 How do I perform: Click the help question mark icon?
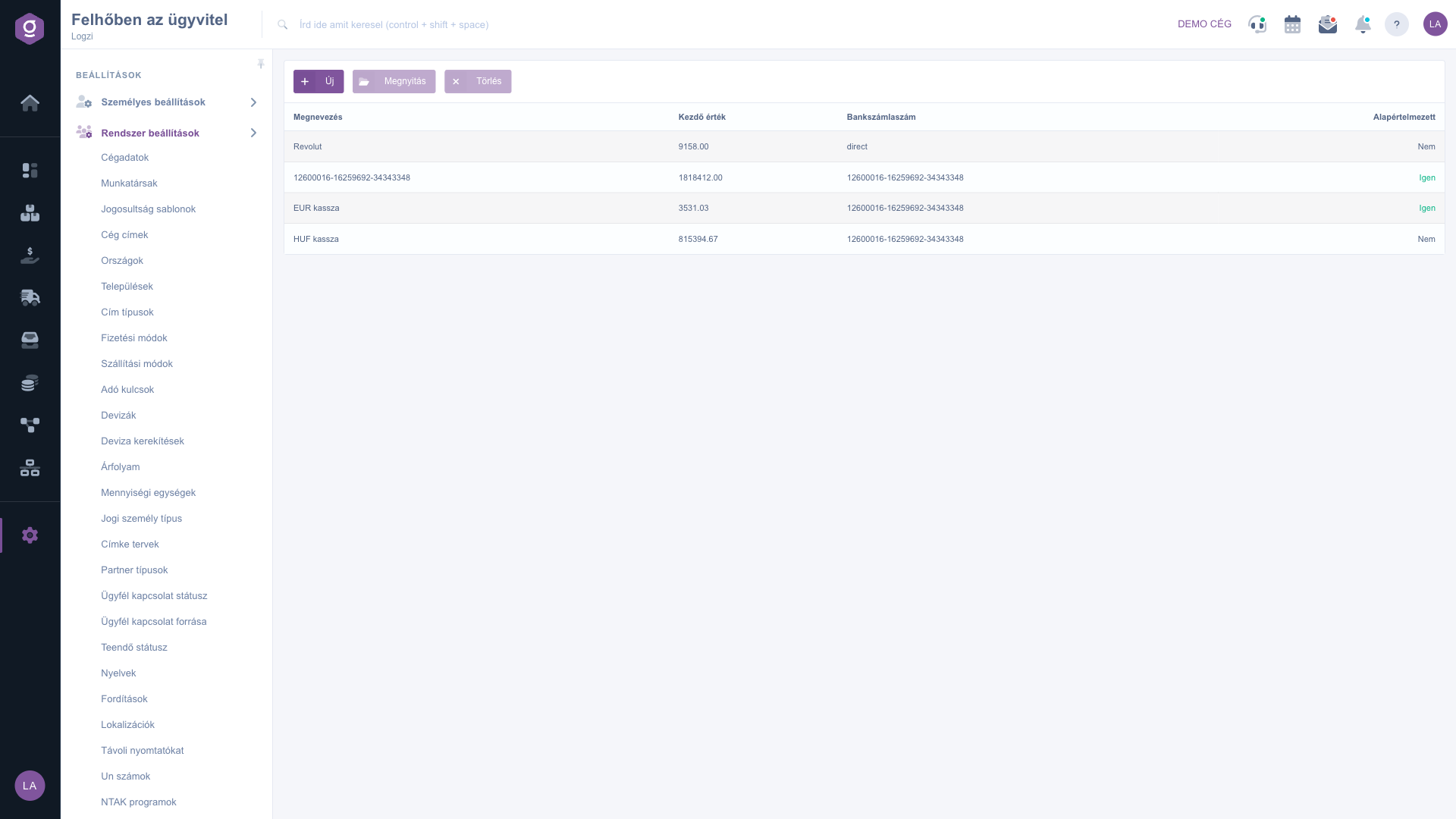pos(1397,24)
